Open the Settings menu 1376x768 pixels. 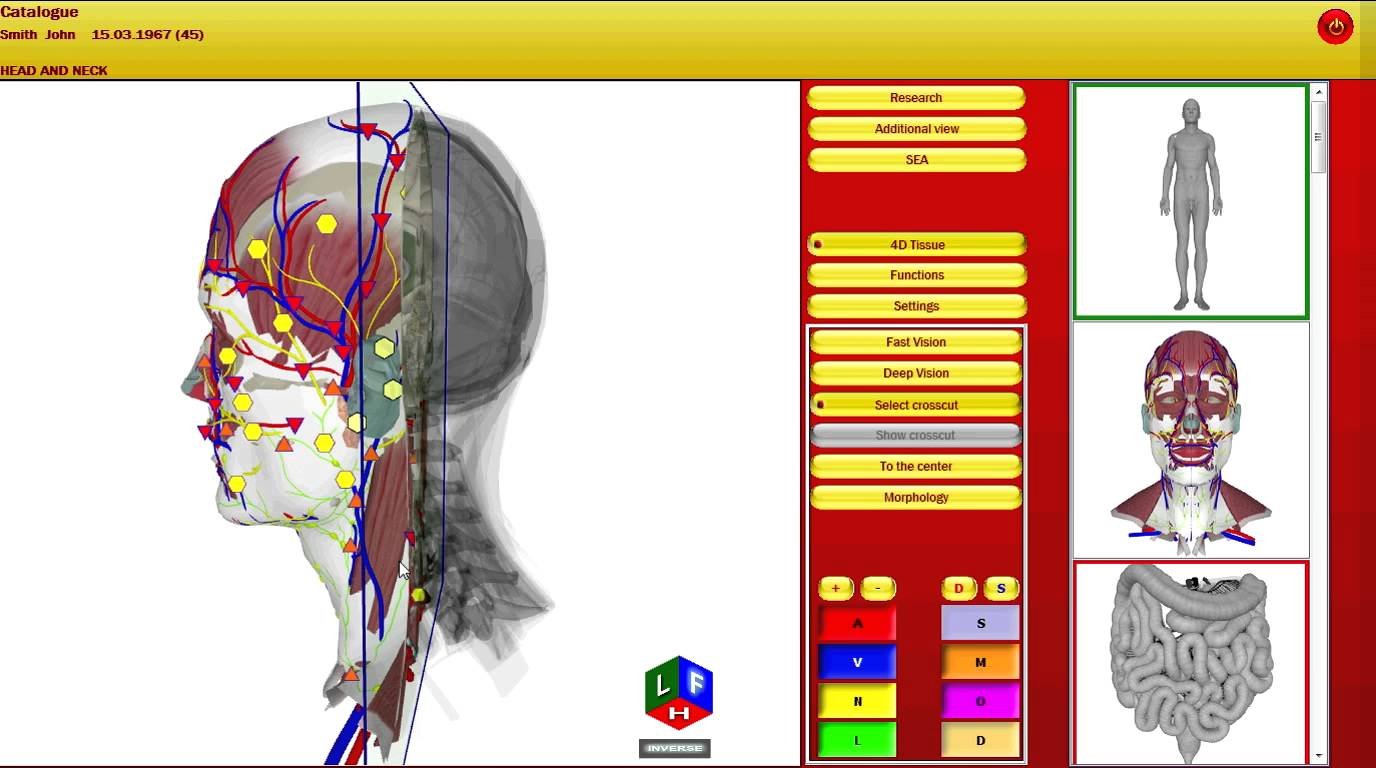916,306
